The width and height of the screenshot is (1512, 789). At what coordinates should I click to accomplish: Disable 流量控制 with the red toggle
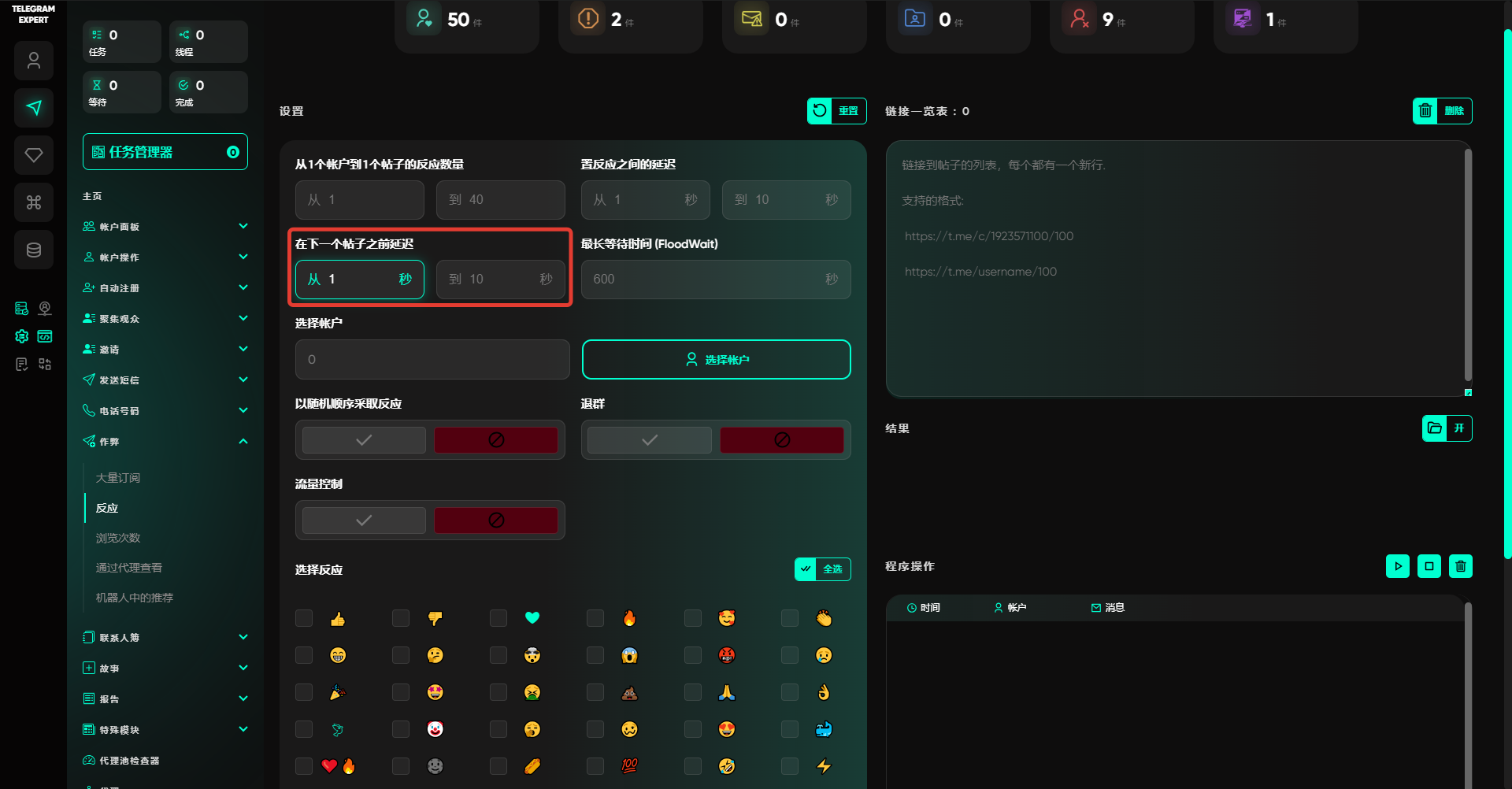click(496, 520)
